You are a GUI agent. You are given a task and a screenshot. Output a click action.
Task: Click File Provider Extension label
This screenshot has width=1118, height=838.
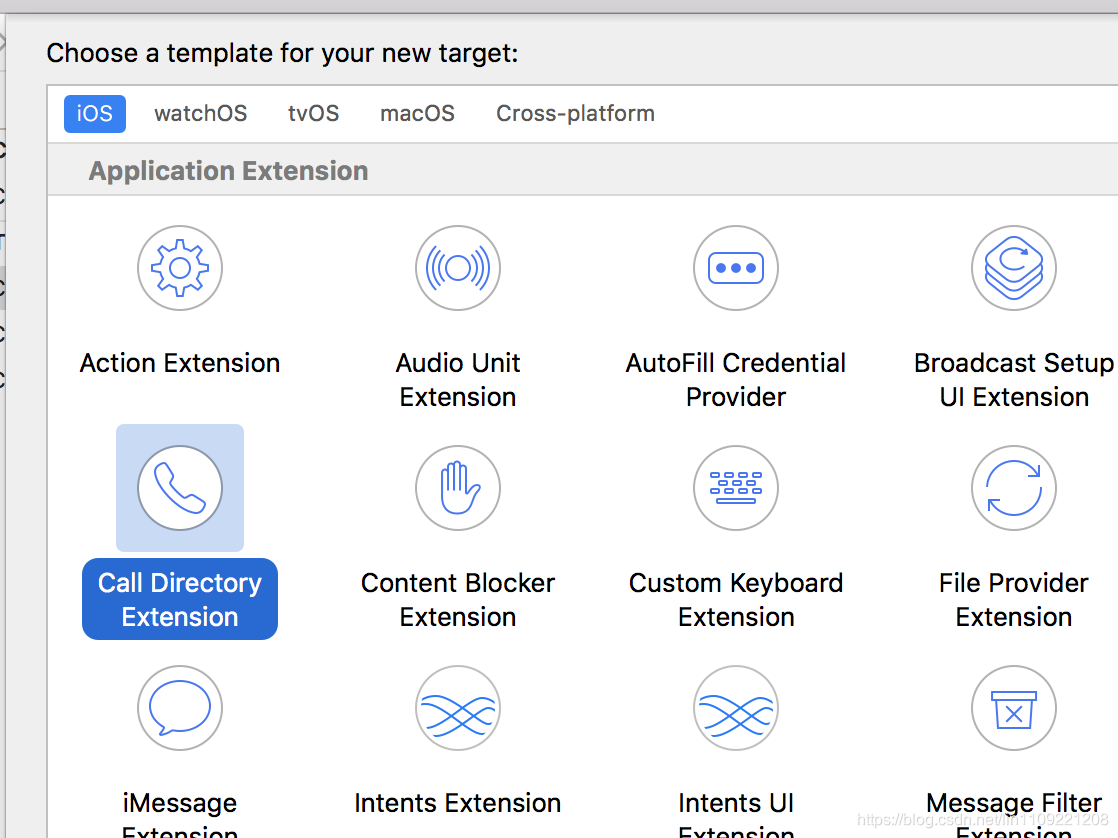(1014, 599)
